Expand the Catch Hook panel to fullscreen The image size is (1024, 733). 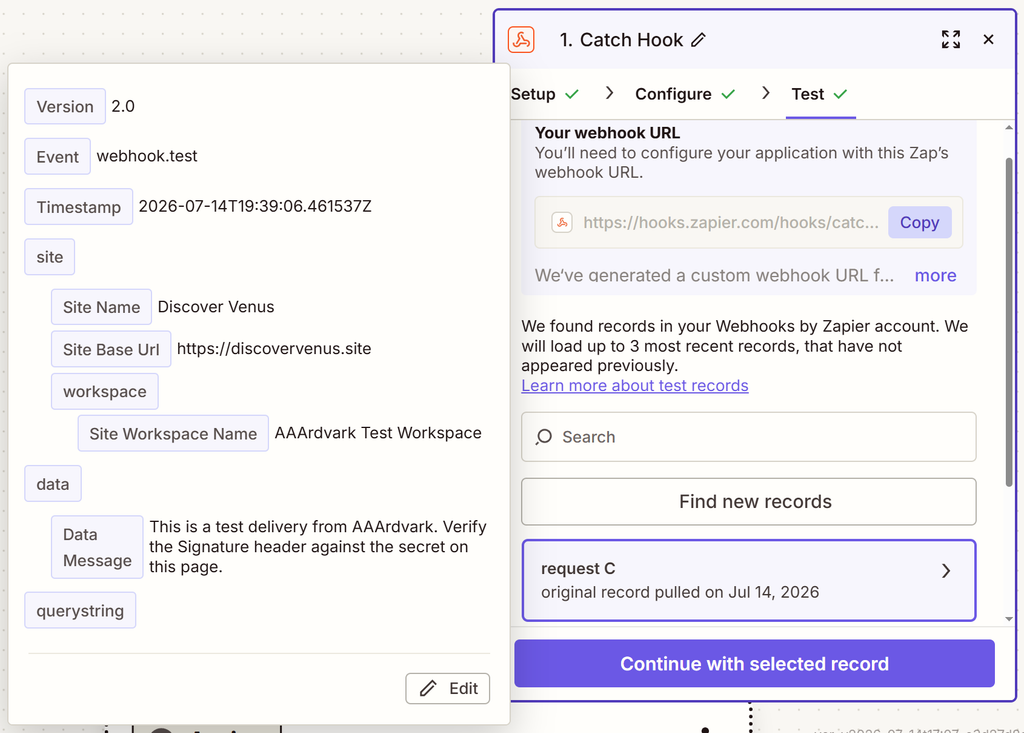click(x=951, y=40)
